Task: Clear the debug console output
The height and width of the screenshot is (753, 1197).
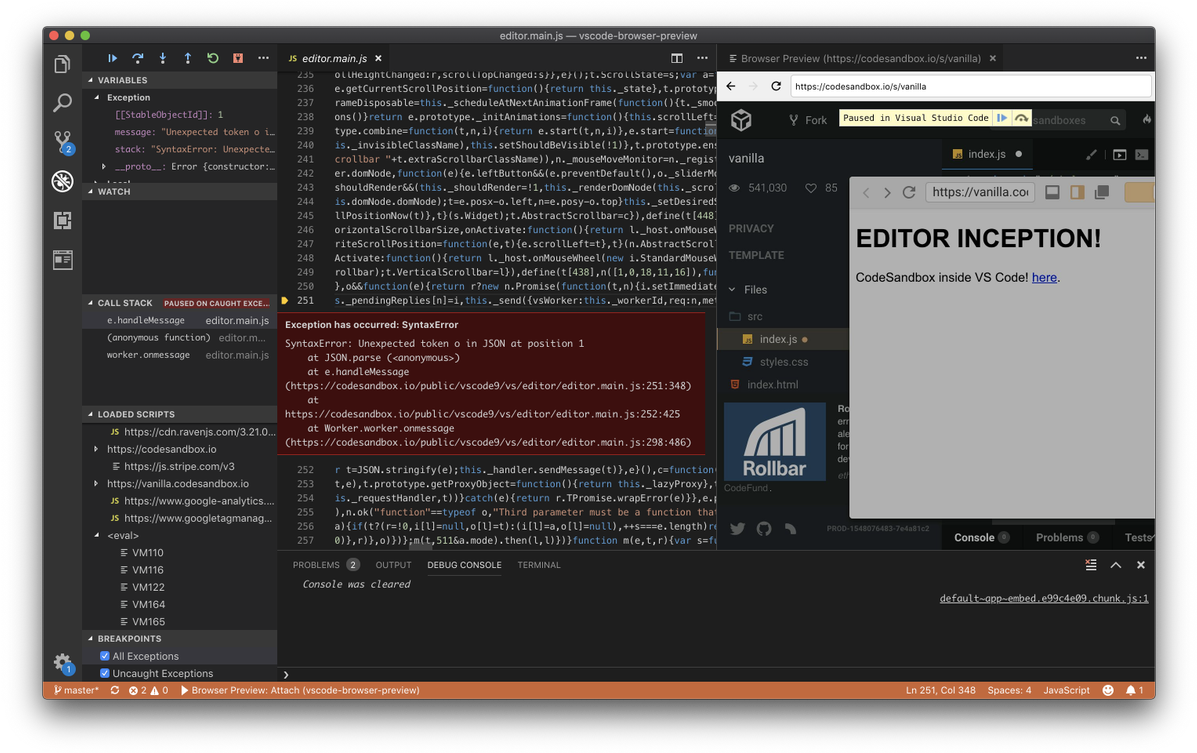Action: pyautogui.click(x=1091, y=565)
